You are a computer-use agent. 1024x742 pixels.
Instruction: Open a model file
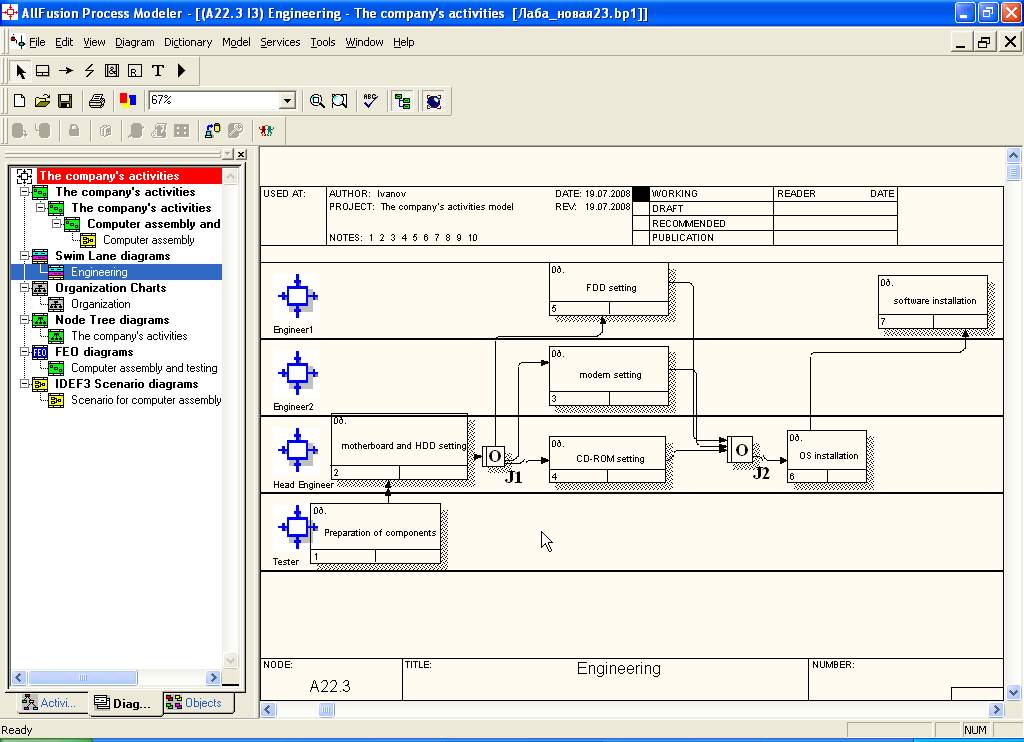click(42, 101)
